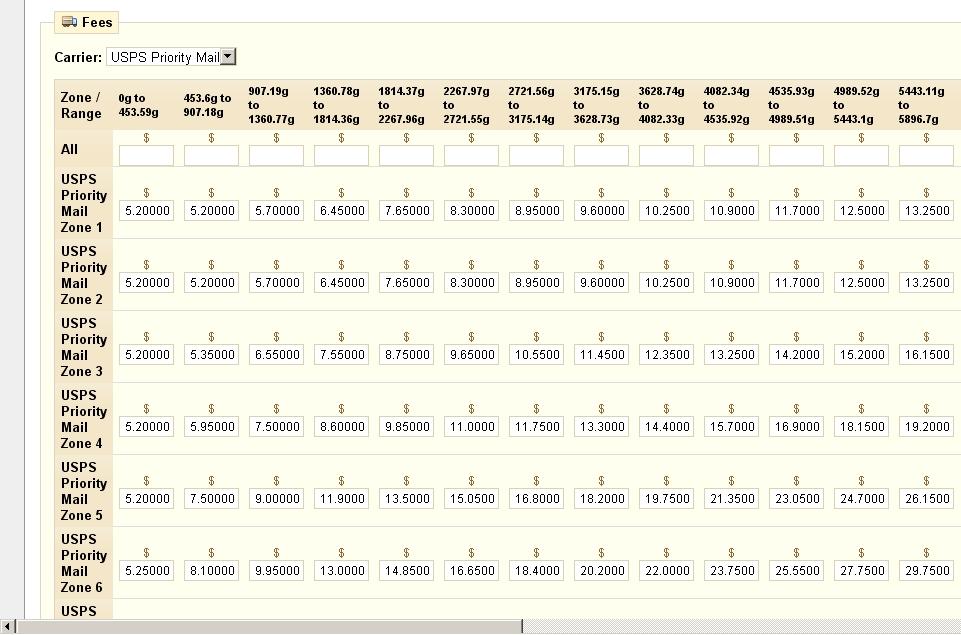Viewport: 961px width, 635px height.
Task: Click the All row field for 4082.34g to 4535.92g
Action: [x=731, y=156]
